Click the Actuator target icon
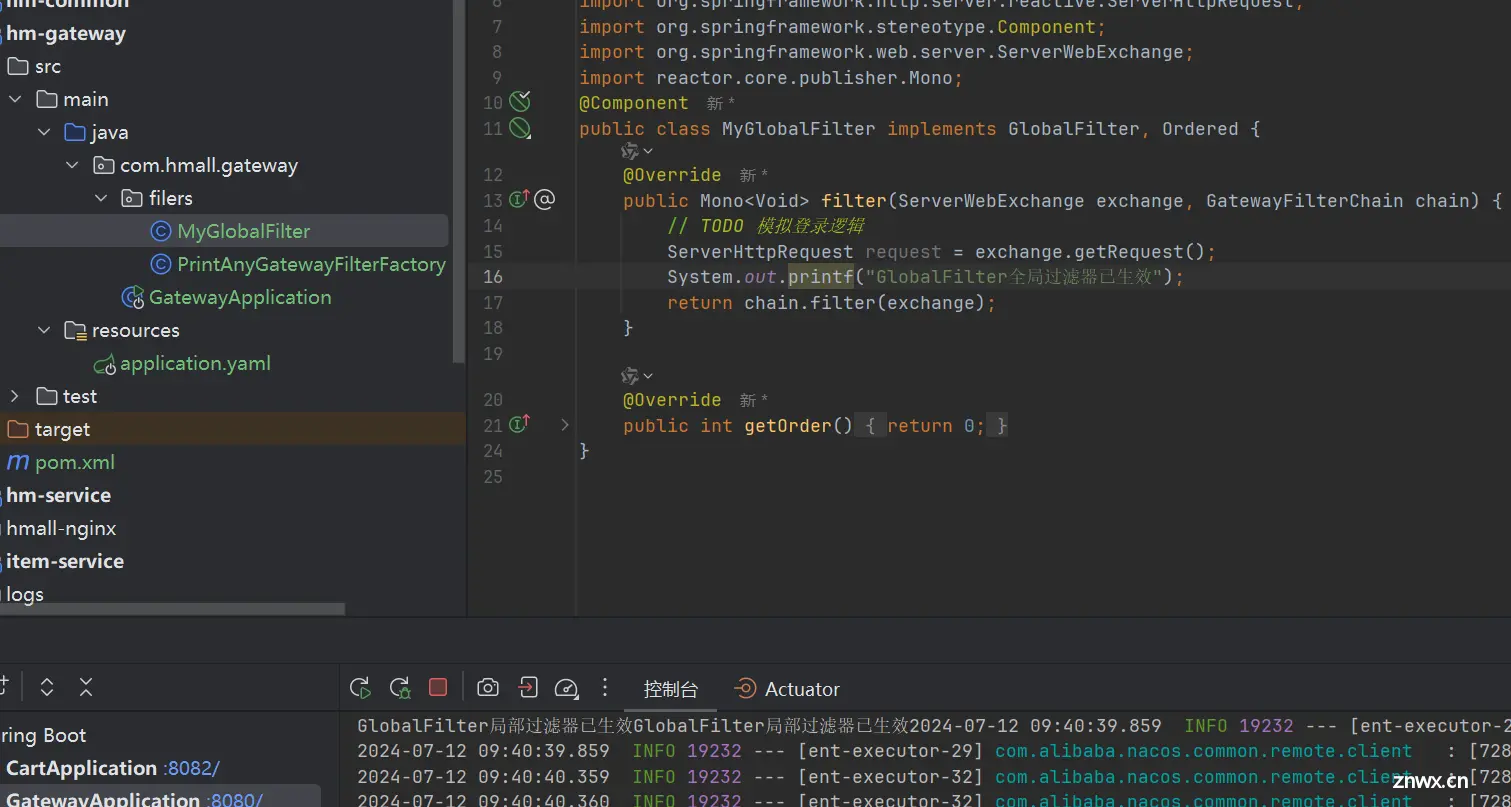This screenshot has width=1511, height=807. 745,689
